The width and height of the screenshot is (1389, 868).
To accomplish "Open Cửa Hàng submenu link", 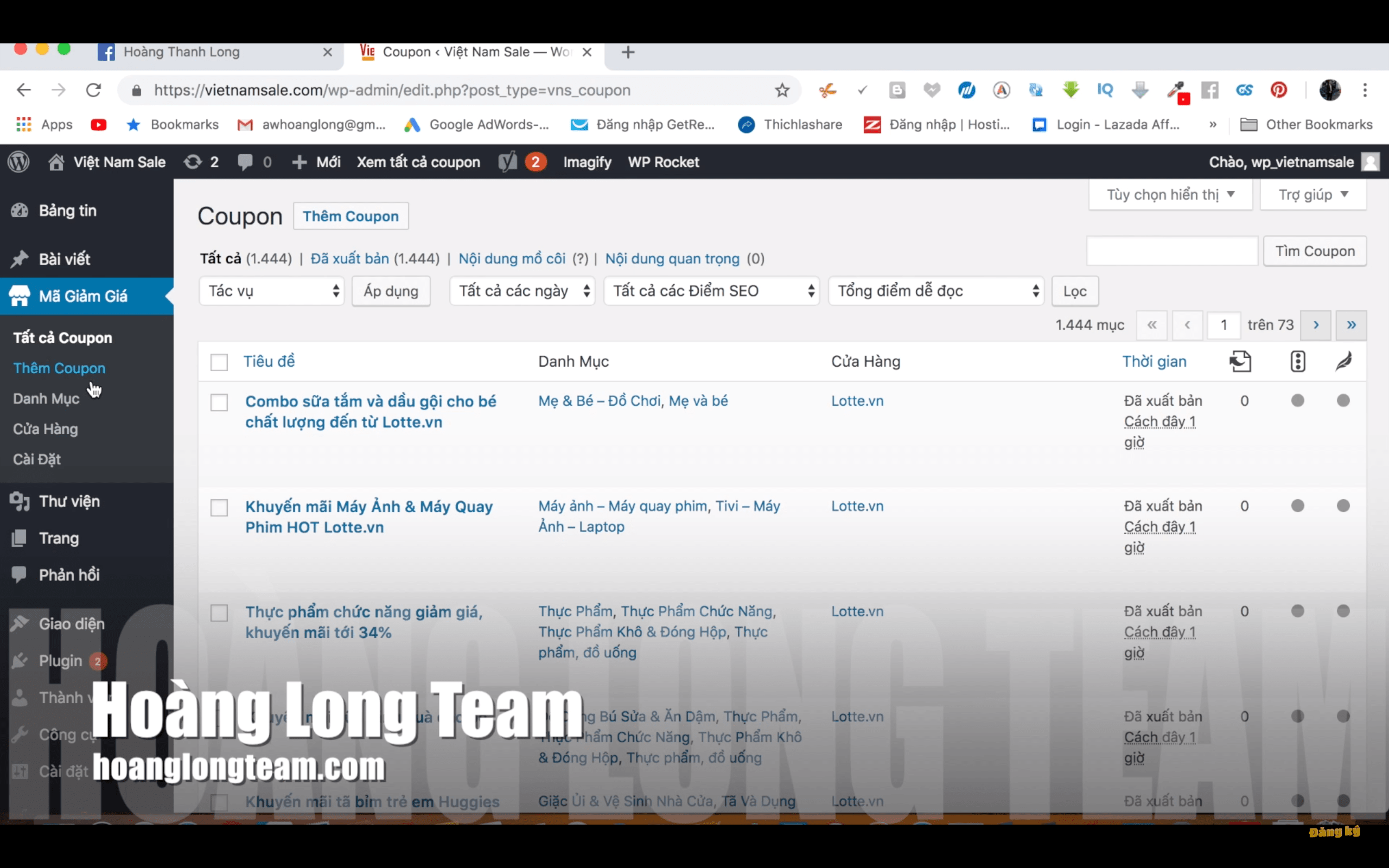I will pos(46,429).
